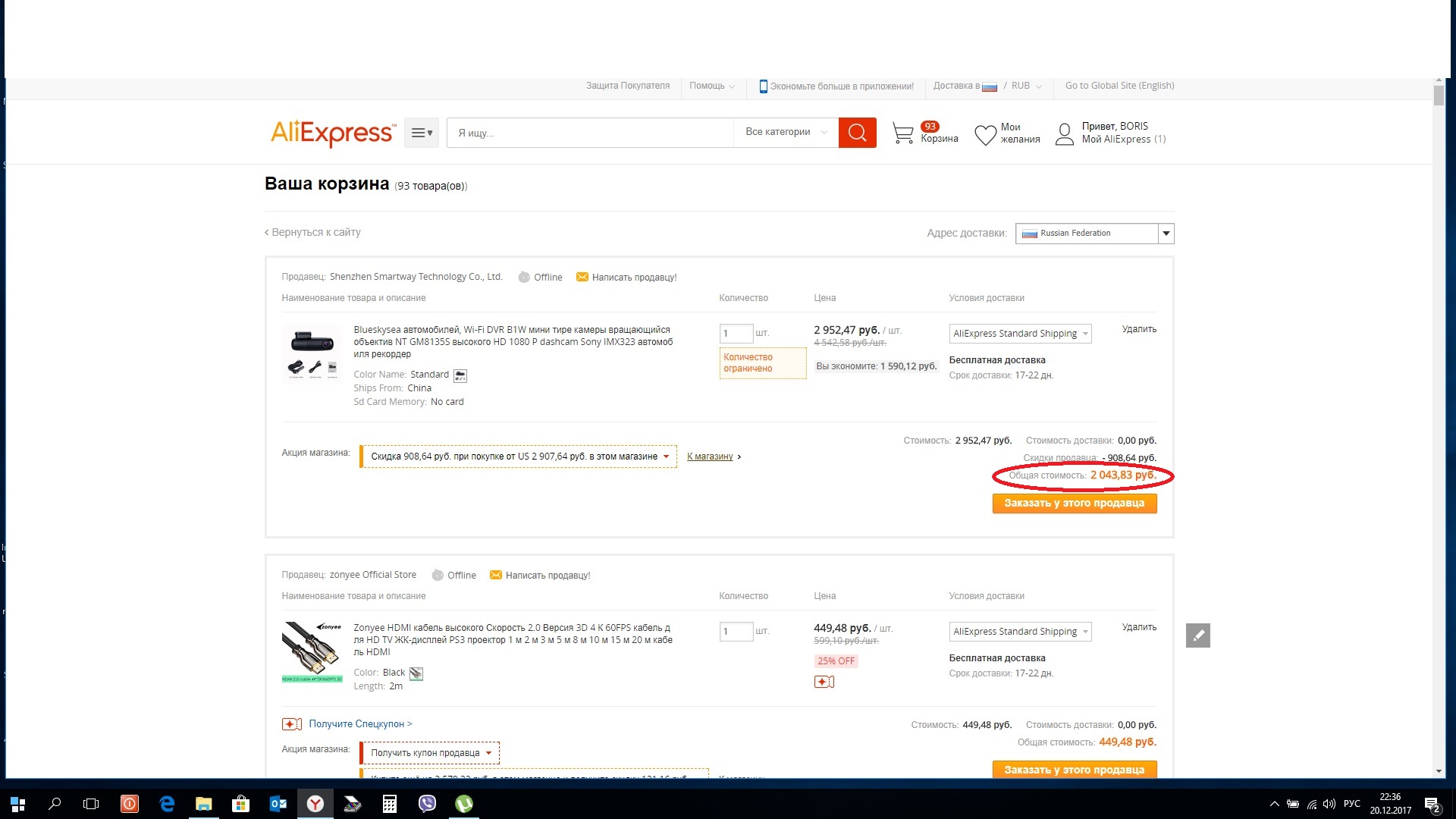Click the orange search magnifier button
1456x819 pixels.
click(x=857, y=133)
